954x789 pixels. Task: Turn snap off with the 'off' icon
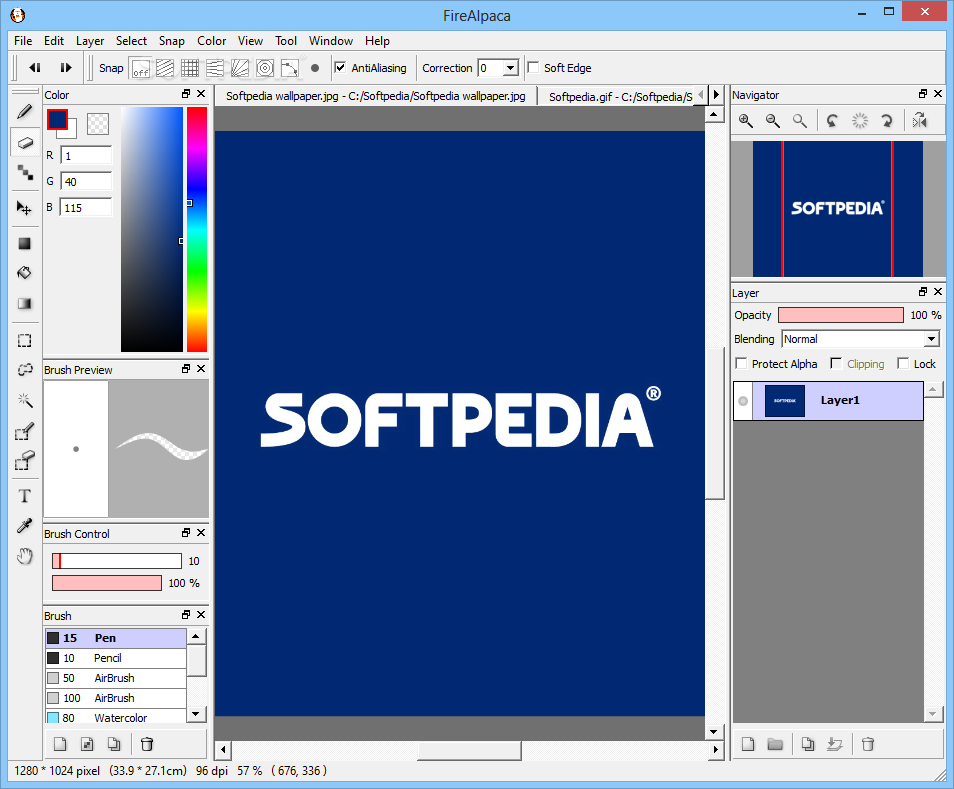141,68
